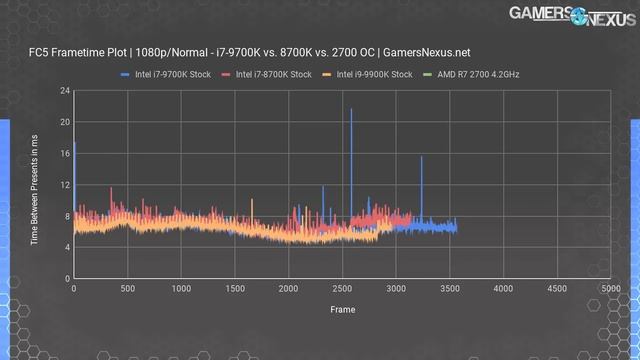Select the 'Intel i7-9700K Stock' legend label
640x360 pixels.
pyautogui.click(x=173, y=75)
